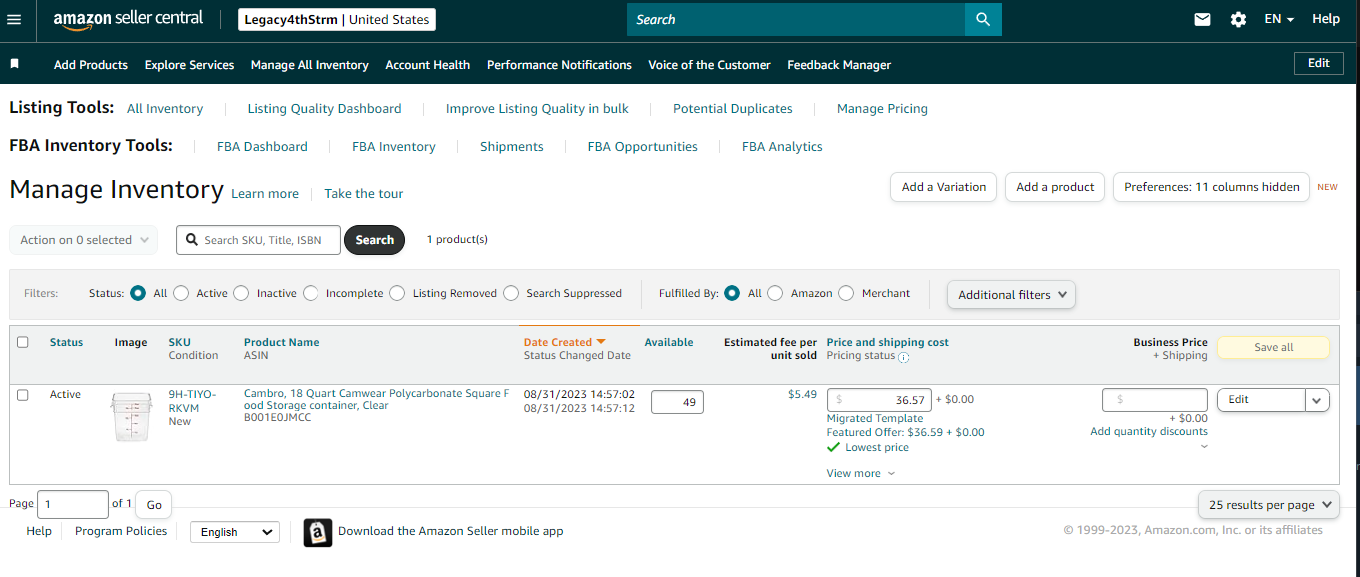Open Preferences: 11 columns hidden

tap(1211, 187)
